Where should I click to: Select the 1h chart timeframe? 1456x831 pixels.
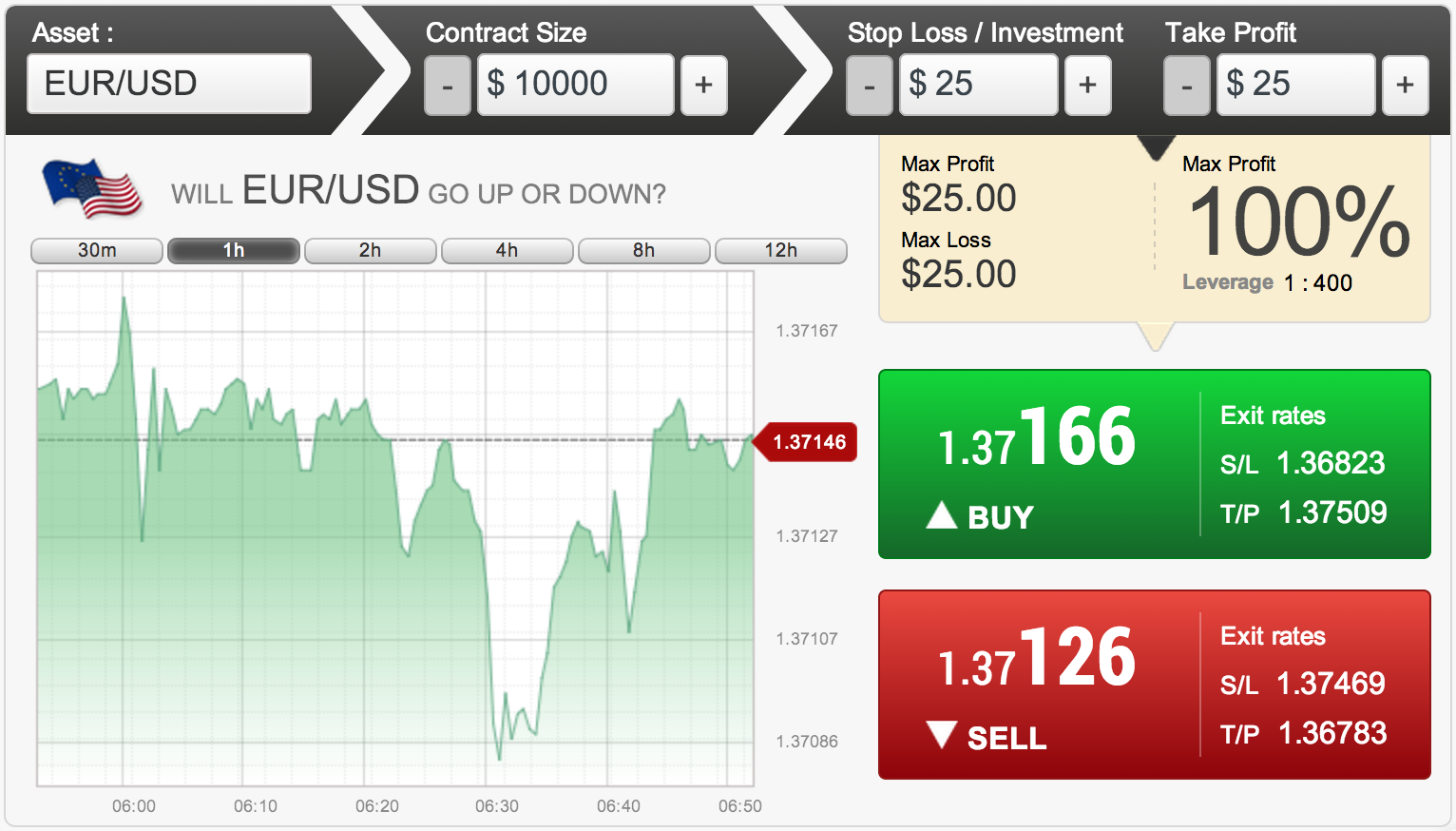(234, 250)
